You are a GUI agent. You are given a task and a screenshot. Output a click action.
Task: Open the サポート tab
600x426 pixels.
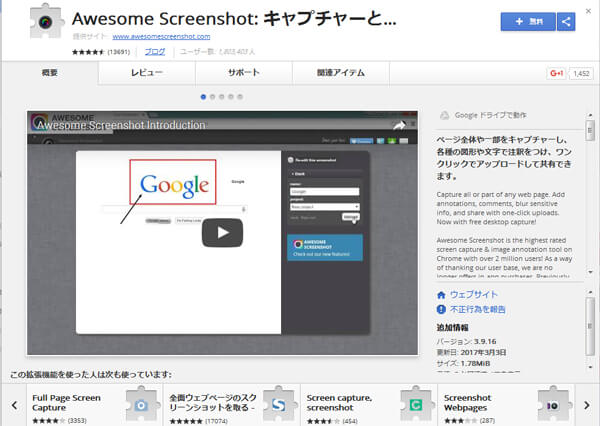243,74
